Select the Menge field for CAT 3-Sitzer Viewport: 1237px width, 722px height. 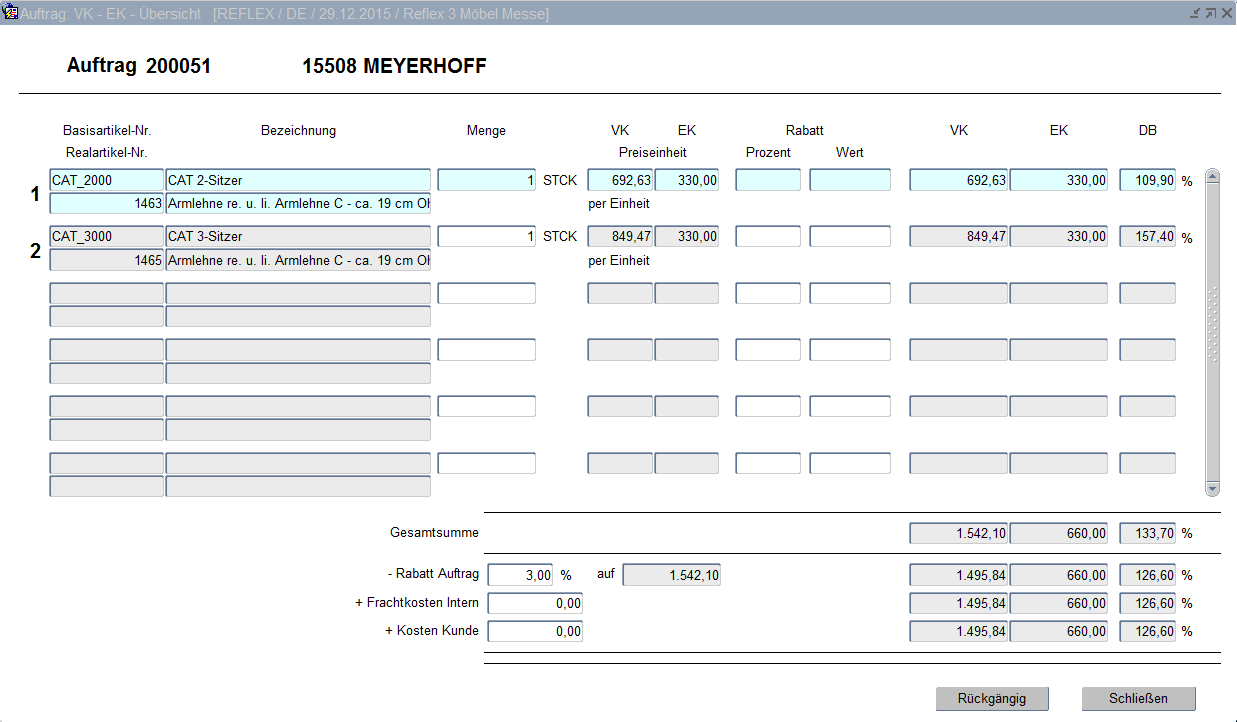click(x=487, y=236)
